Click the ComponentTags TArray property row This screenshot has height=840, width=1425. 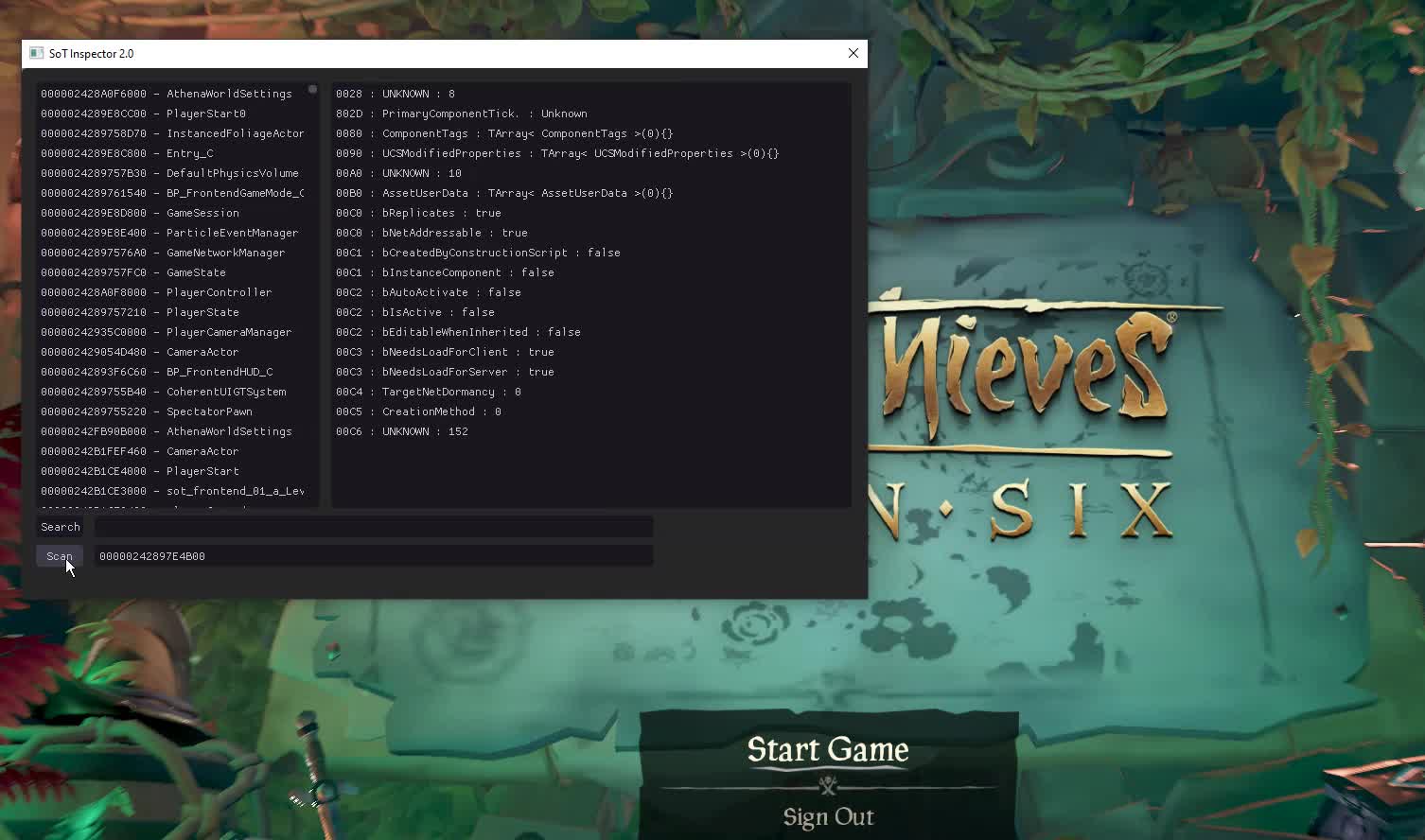504,133
